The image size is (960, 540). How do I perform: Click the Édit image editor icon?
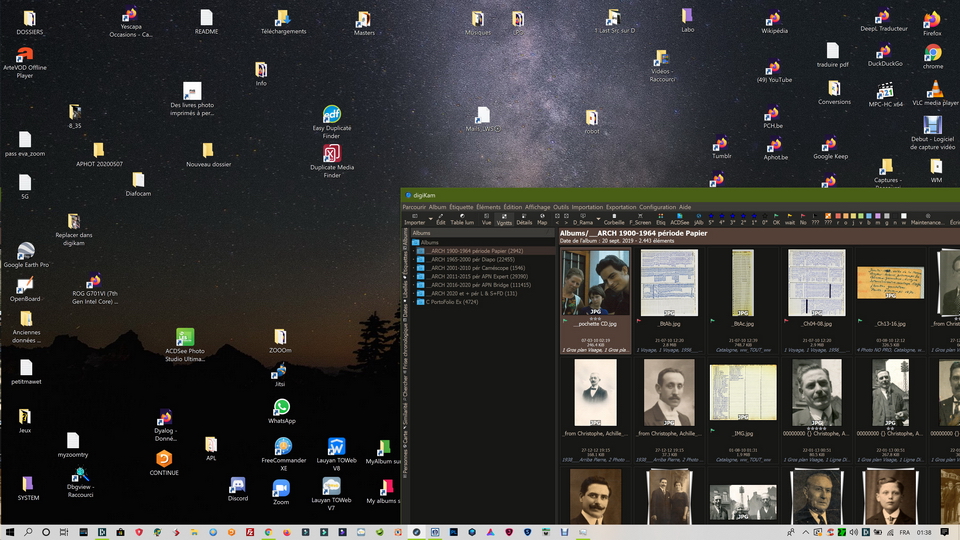point(440,218)
